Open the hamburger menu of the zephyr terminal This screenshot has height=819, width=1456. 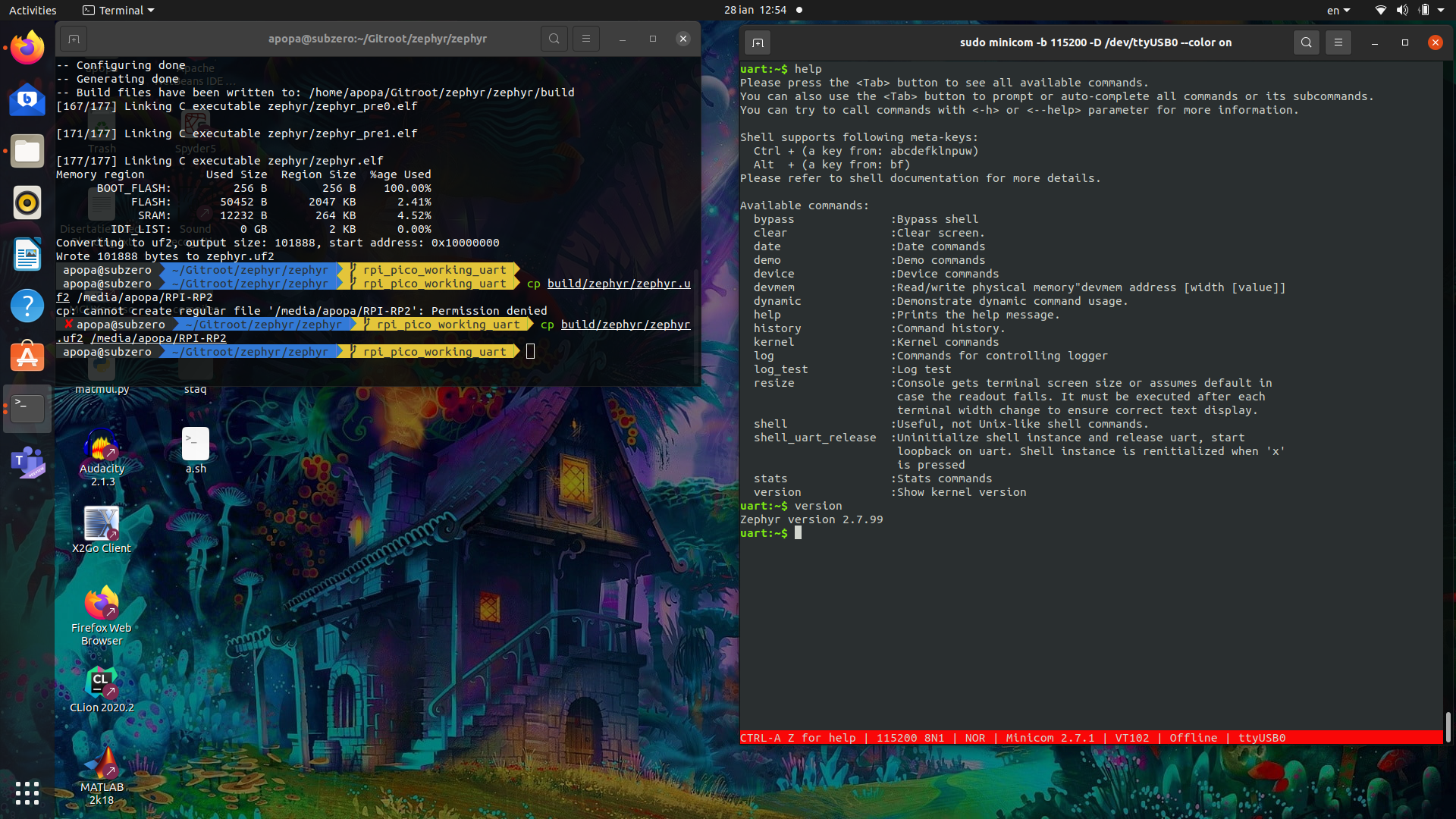pos(585,38)
